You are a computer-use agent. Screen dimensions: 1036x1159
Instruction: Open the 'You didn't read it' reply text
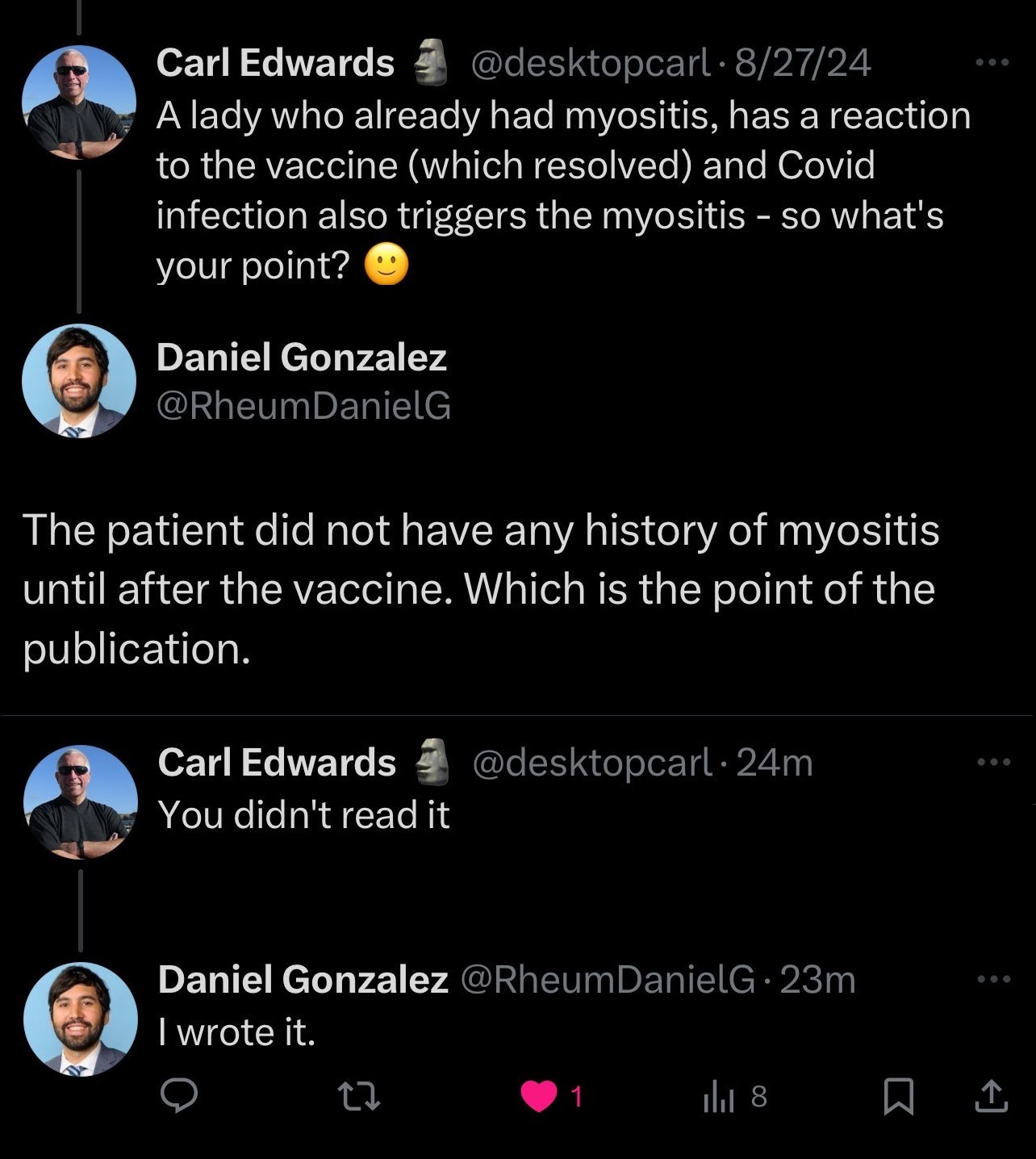click(x=303, y=814)
